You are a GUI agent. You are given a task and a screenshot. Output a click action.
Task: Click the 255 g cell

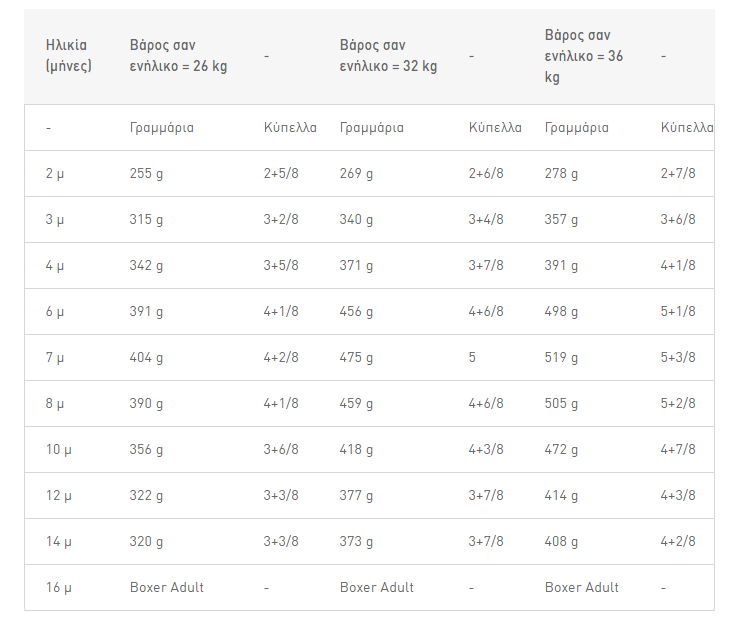(x=146, y=173)
